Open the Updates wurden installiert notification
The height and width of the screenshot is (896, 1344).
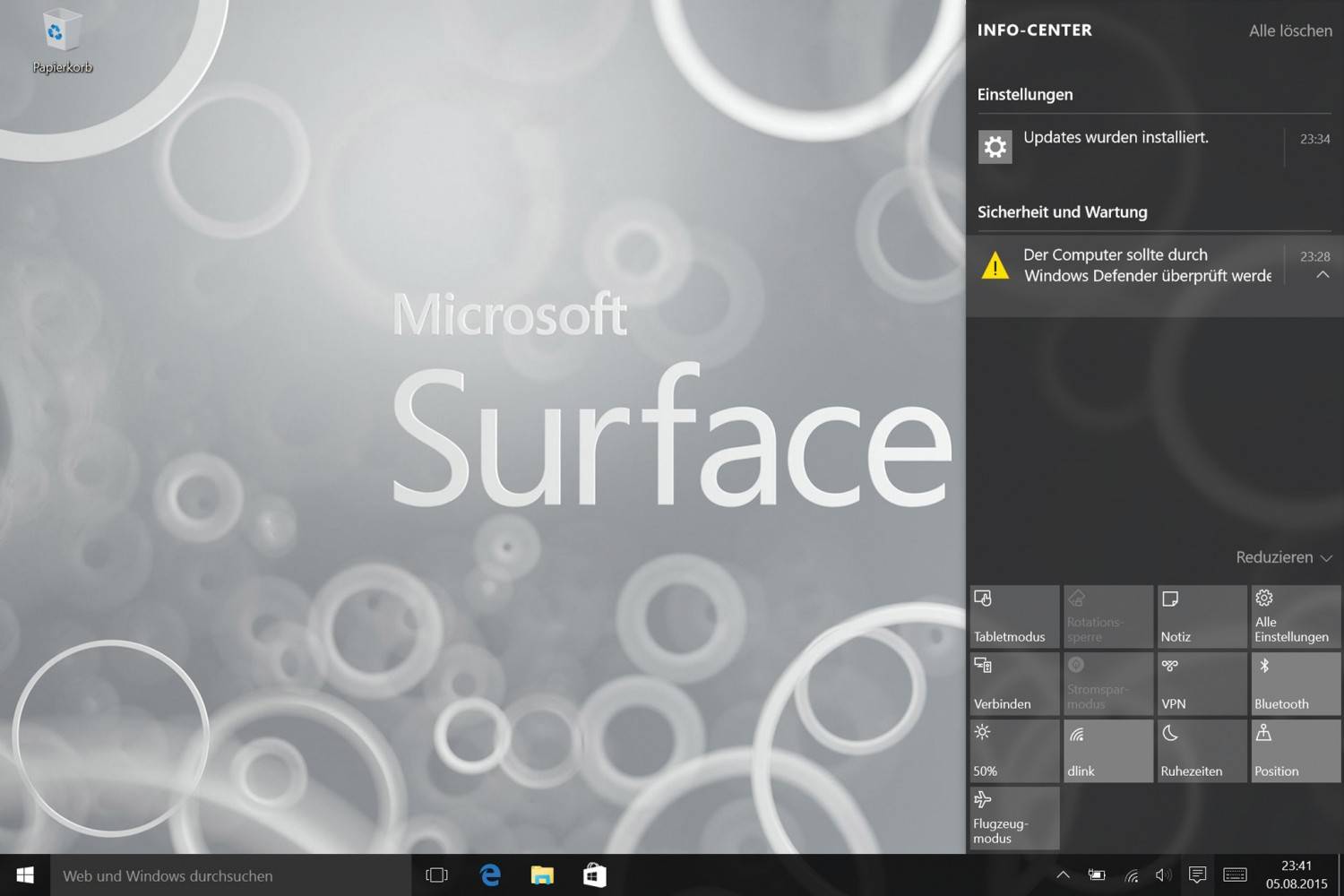tap(1155, 146)
